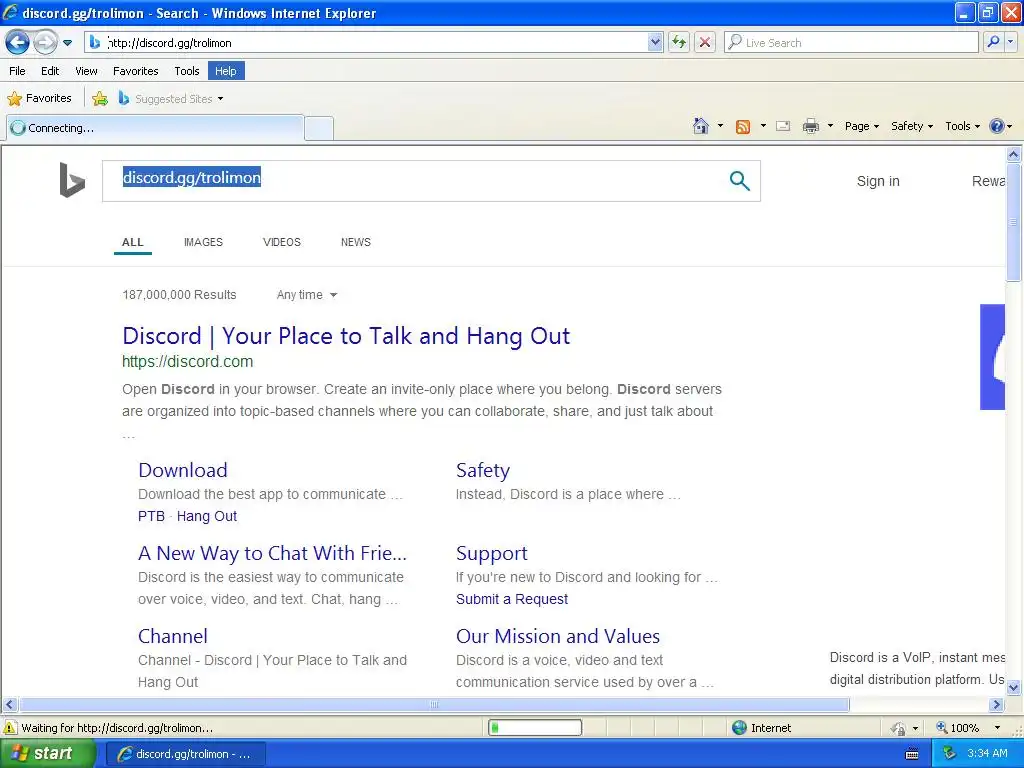This screenshot has height=768, width=1024.
Task: Open the PTB sublink
Action: pos(152,516)
